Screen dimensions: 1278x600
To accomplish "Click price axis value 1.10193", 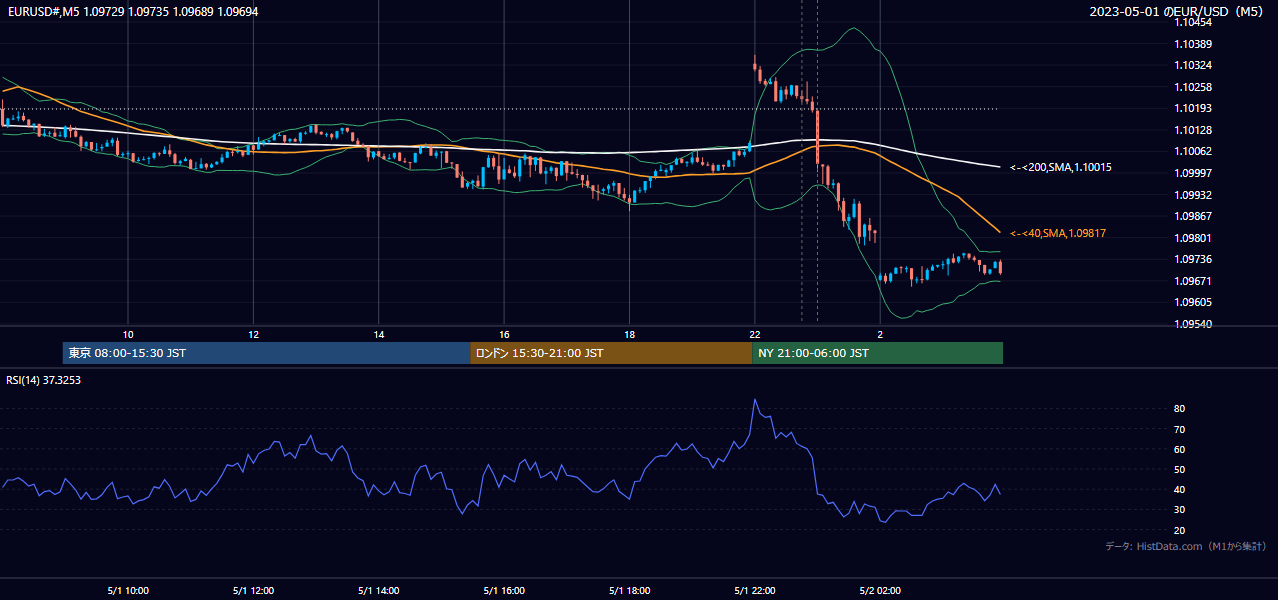I will coord(1193,108).
